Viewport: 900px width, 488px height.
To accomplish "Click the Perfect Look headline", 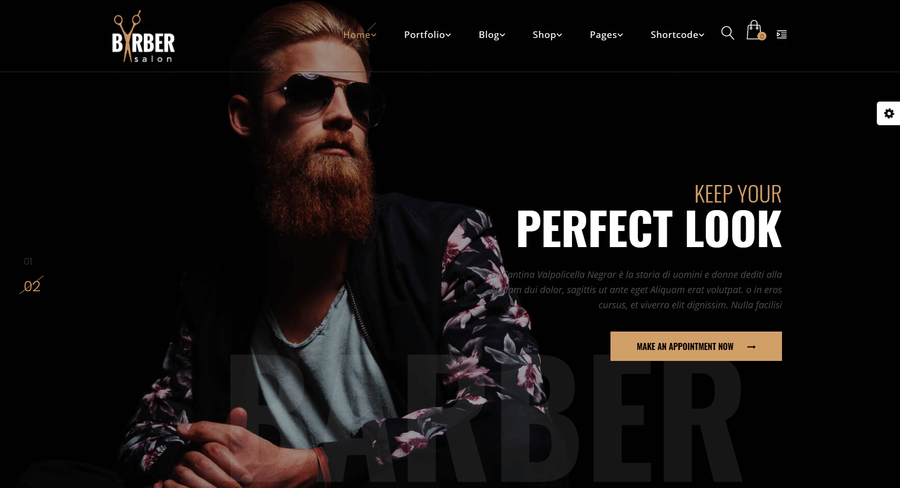I will (649, 229).
